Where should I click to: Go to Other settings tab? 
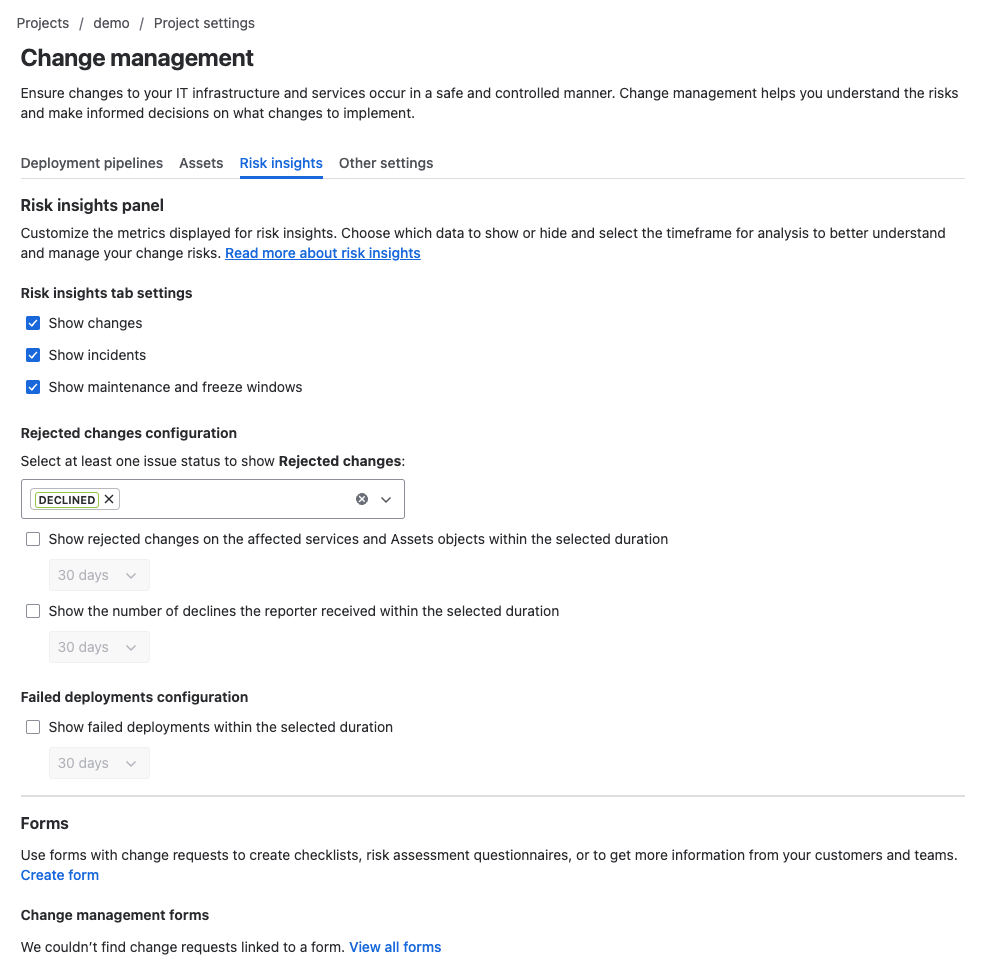(x=386, y=163)
